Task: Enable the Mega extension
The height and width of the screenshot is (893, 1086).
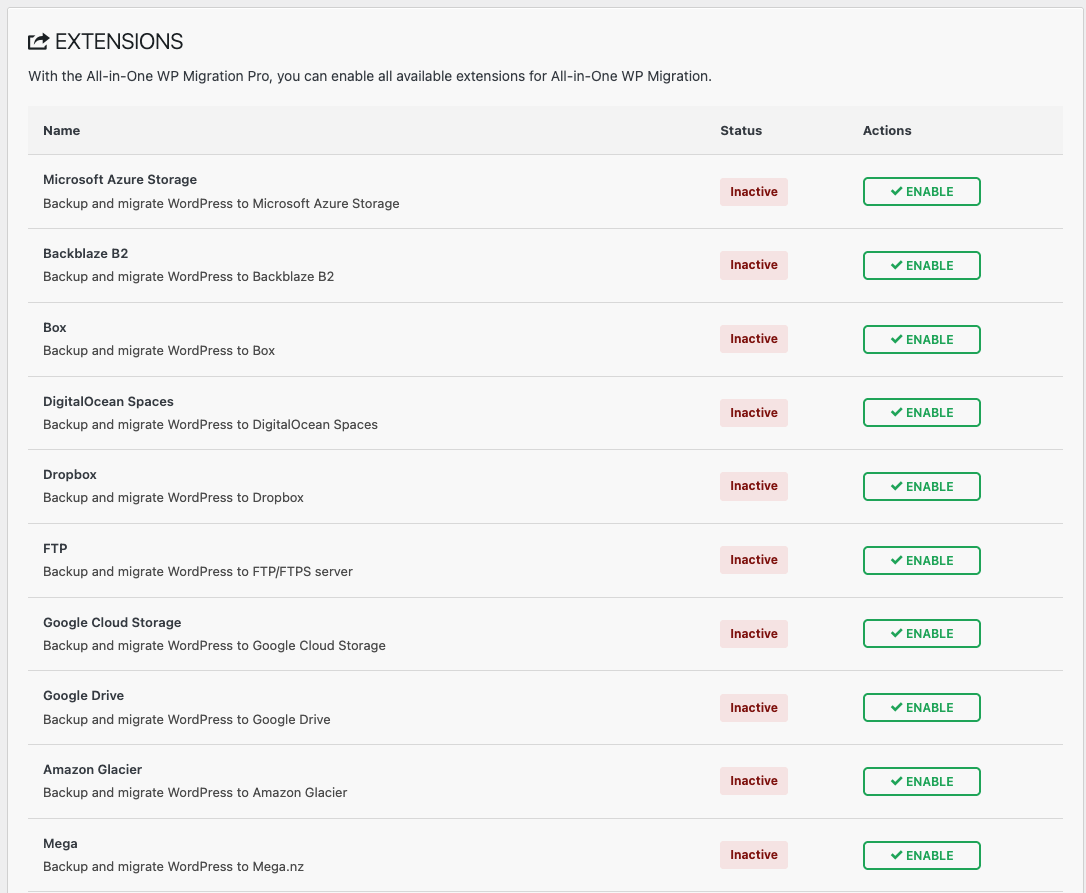Action: pos(921,856)
